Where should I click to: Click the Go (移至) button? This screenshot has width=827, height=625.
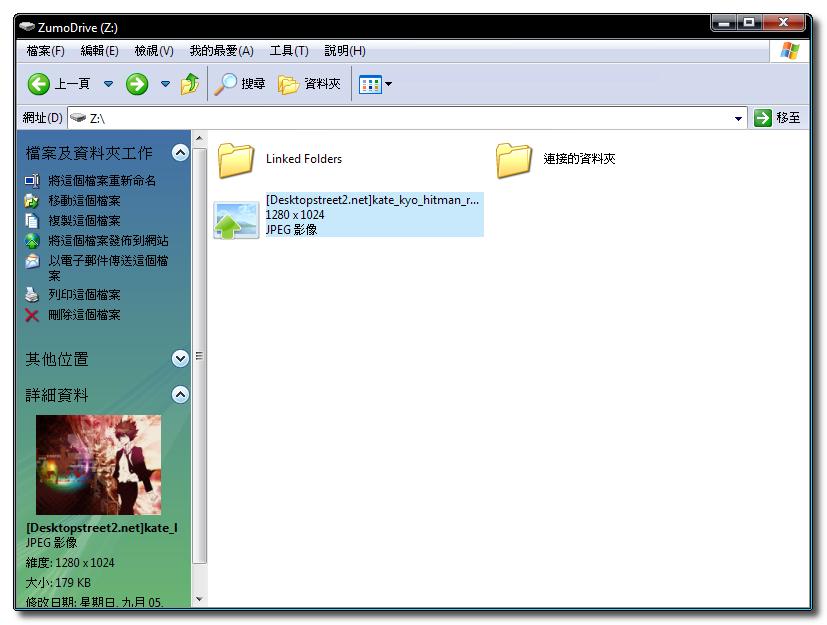777,118
